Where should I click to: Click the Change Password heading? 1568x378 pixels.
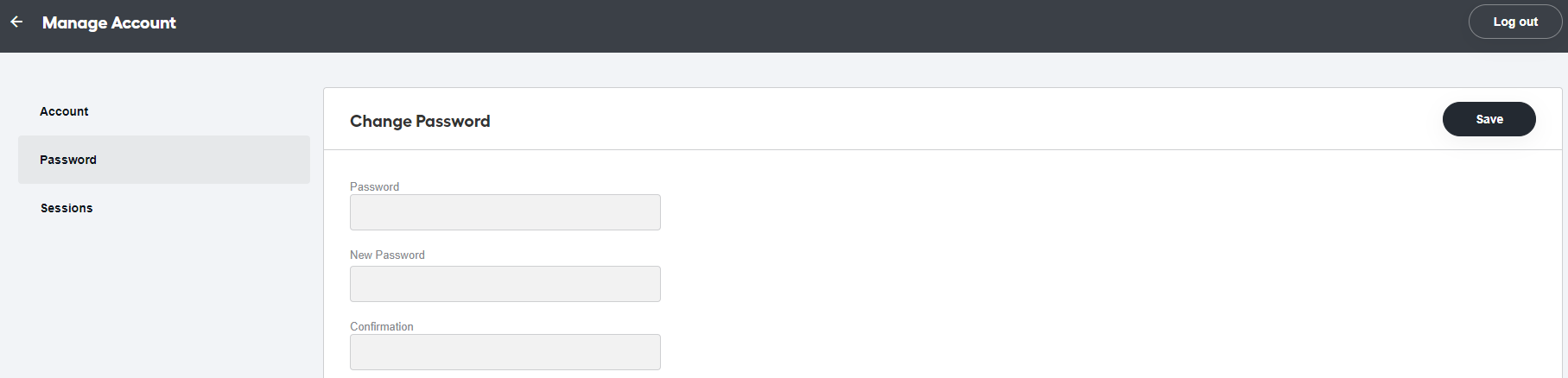(x=420, y=121)
